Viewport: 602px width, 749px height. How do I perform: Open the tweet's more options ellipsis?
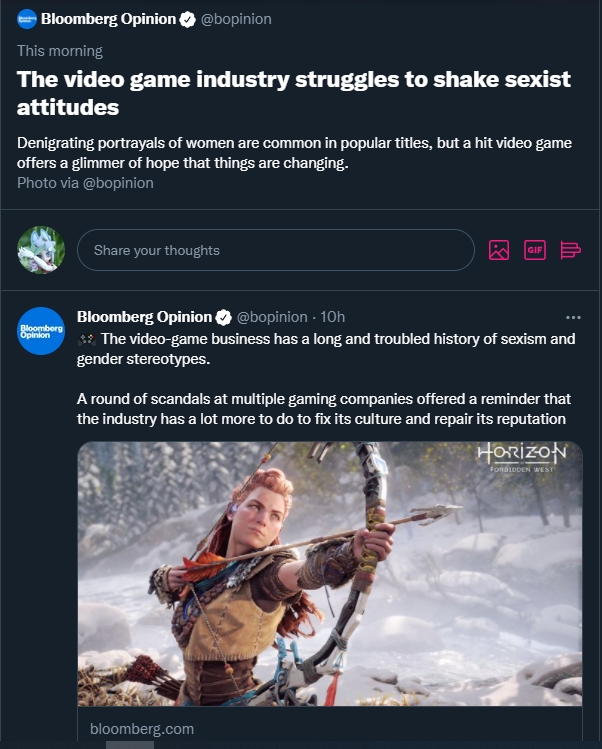pyautogui.click(x=573, y=317)
